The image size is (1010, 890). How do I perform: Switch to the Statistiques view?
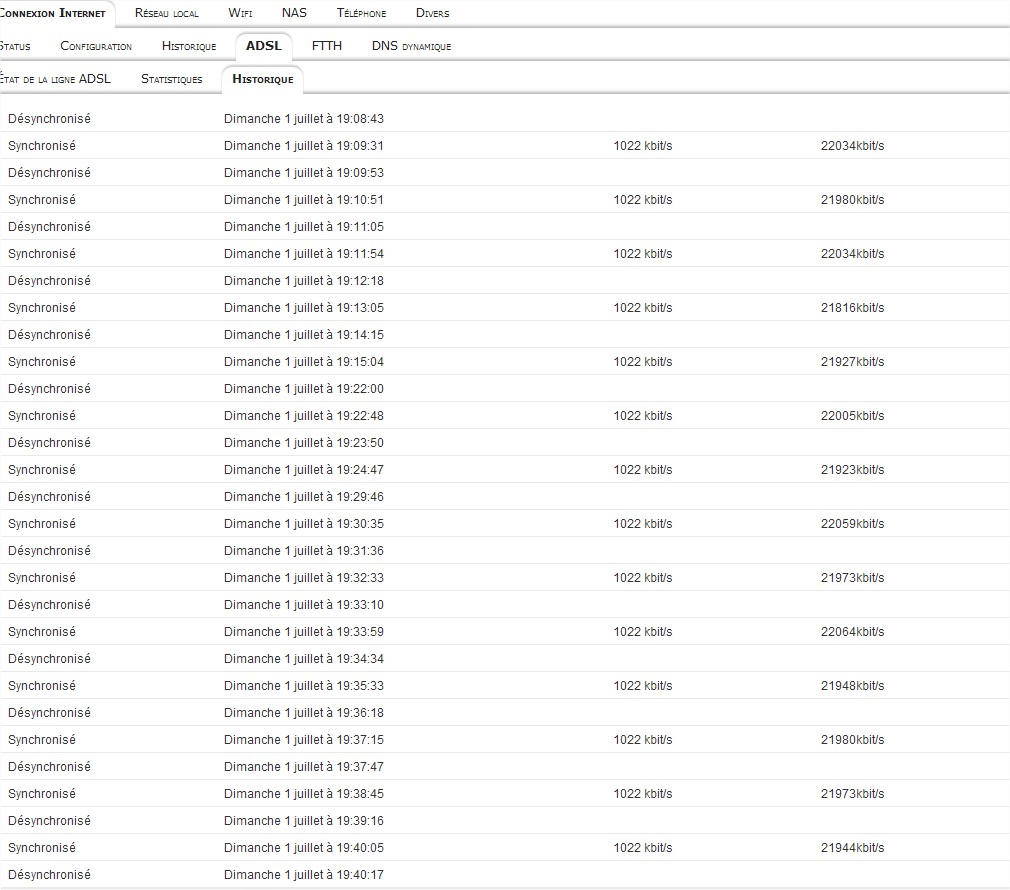pyautogui.click(x=171, y=78)
